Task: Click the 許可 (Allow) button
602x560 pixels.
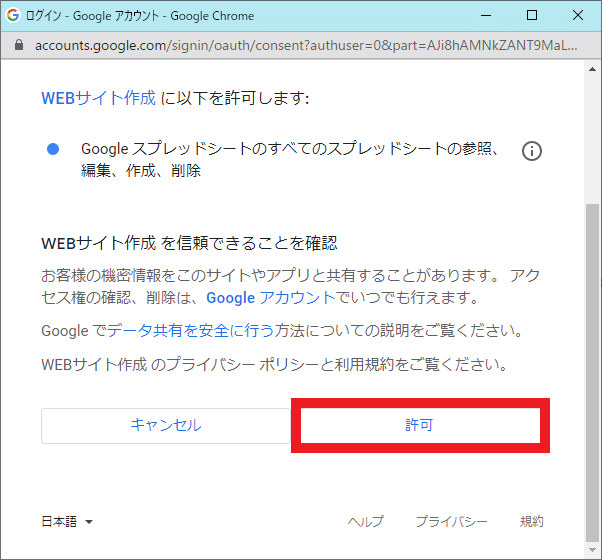Action: [x=420, y=425]
